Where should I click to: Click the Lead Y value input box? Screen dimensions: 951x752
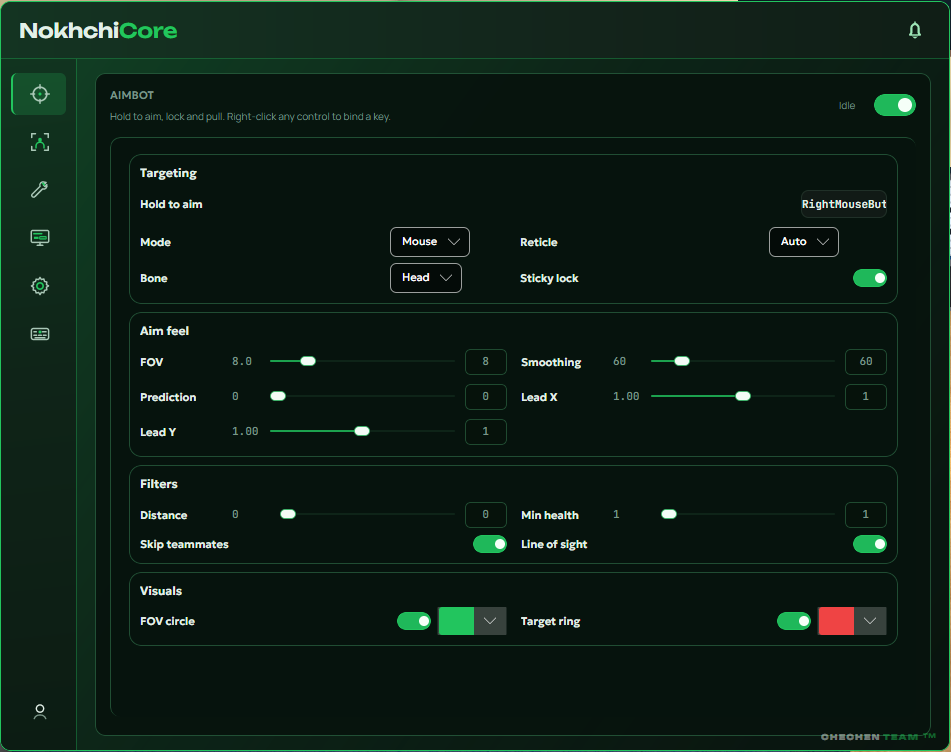click(485, 432)
